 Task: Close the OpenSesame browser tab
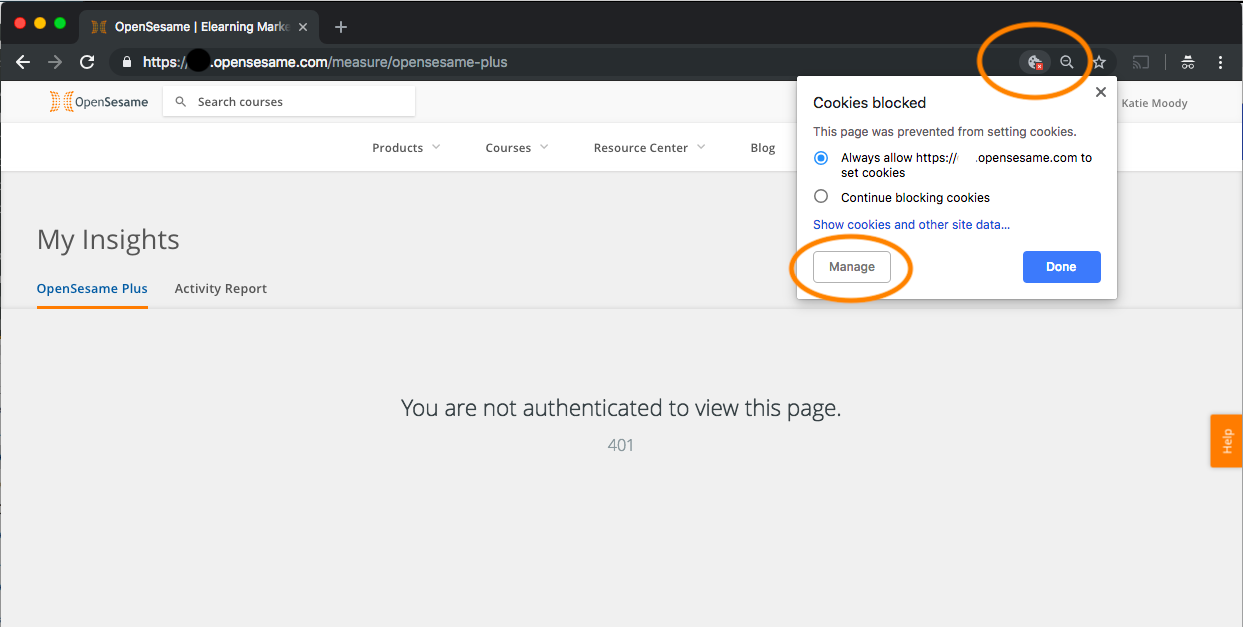click(x=303, y=27)
